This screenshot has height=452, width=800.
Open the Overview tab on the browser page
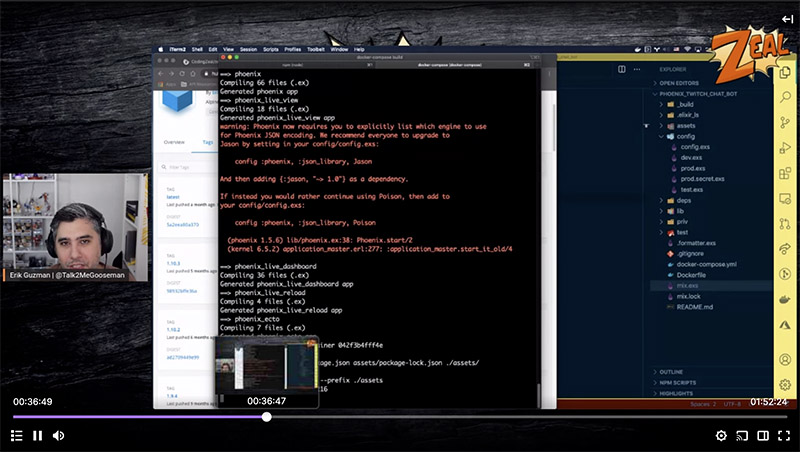coord(174,142)
